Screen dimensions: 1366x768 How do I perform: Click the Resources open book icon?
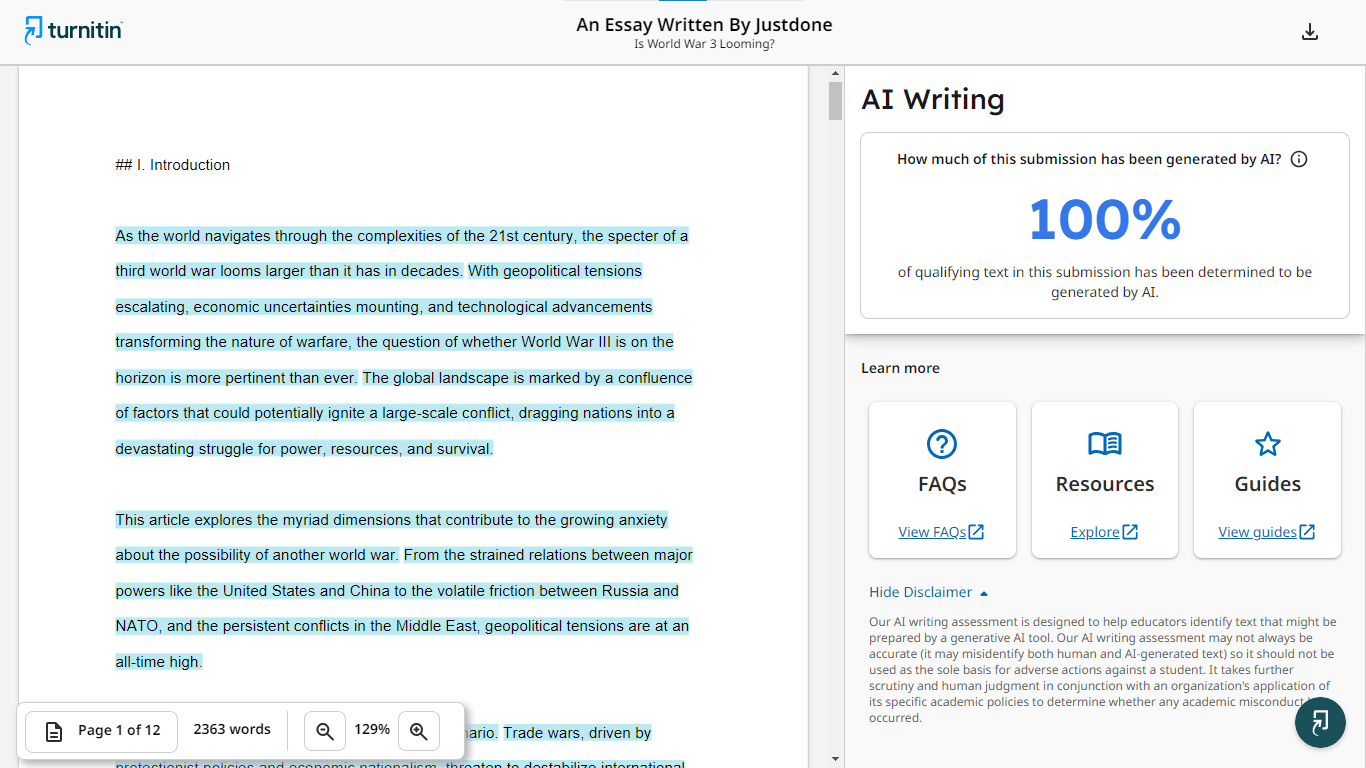tap(1105, 444)
